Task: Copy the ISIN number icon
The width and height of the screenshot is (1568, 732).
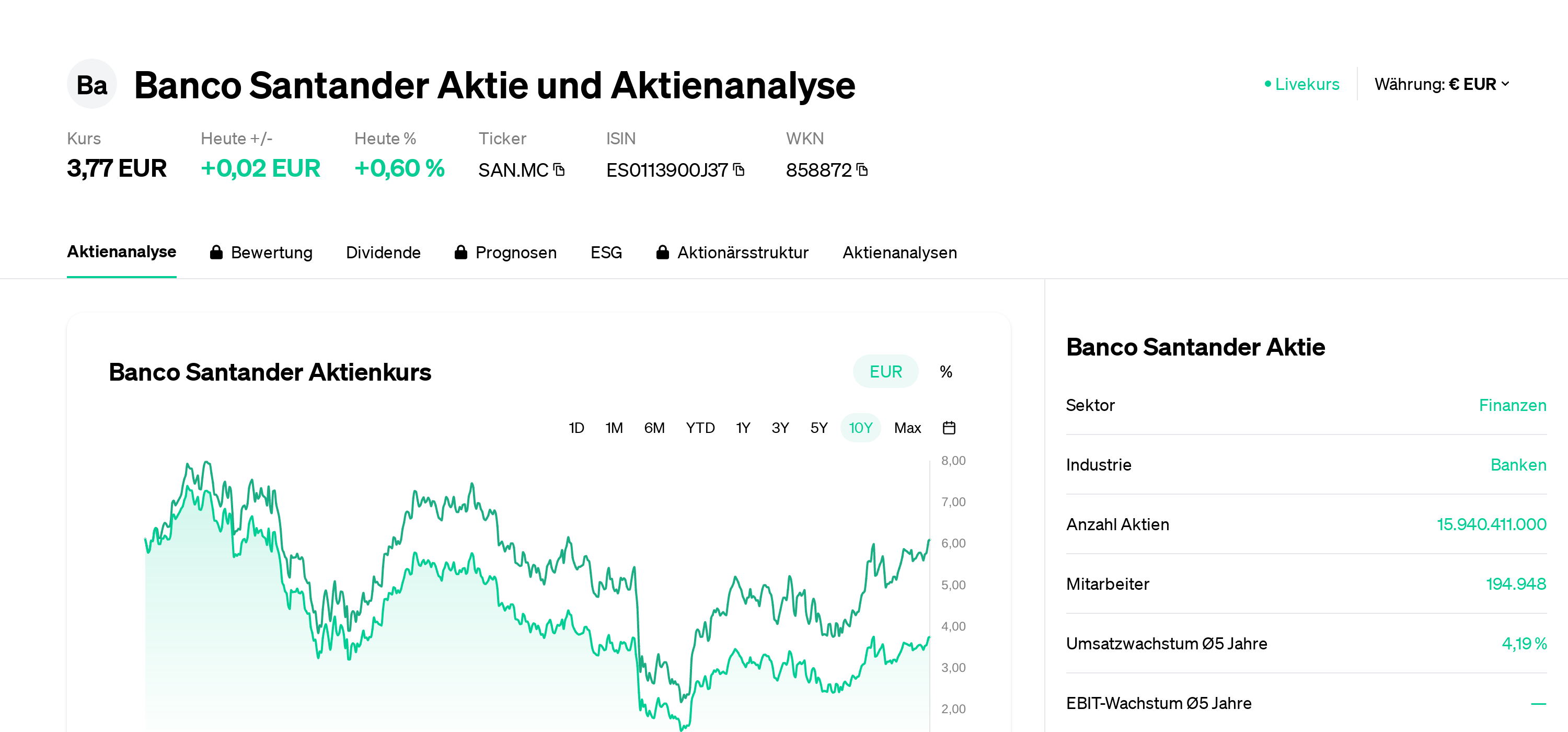Action: (x=739, y=170)
